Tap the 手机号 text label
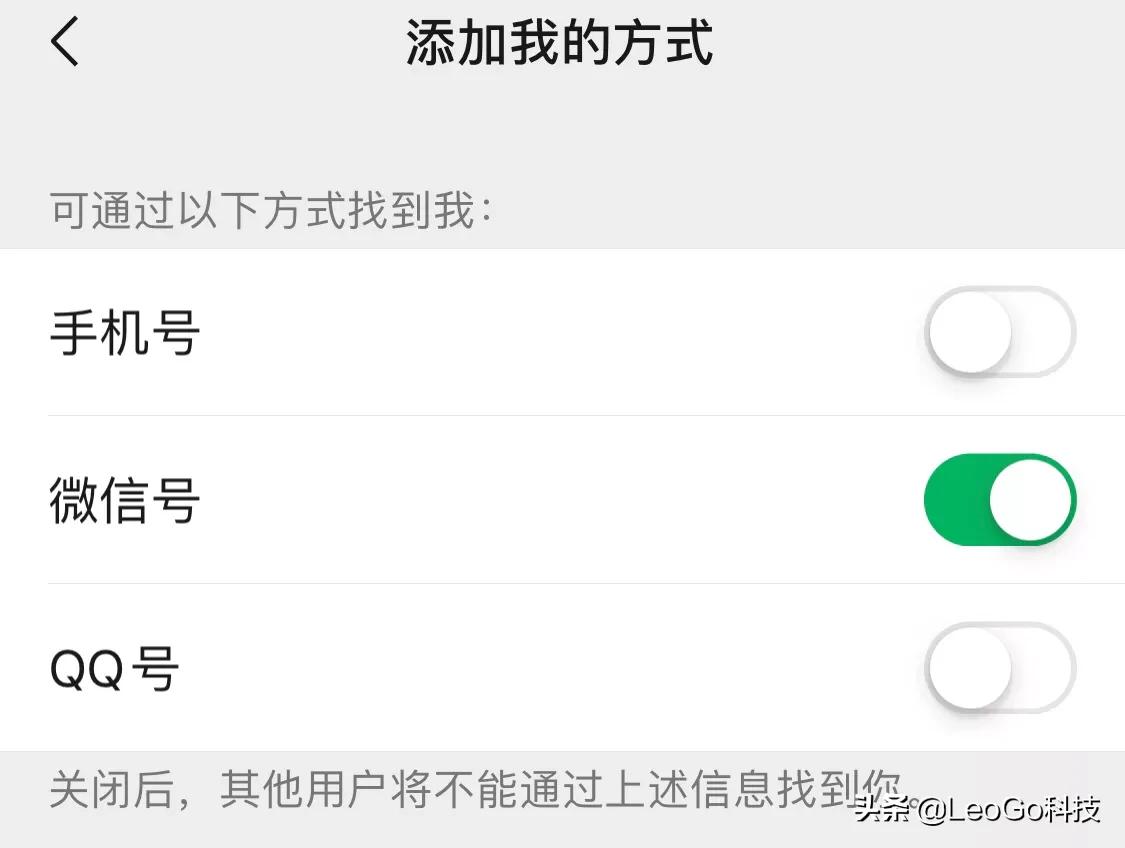The width and height of the screenshot is (1125, 848). [x=123, y=335]
